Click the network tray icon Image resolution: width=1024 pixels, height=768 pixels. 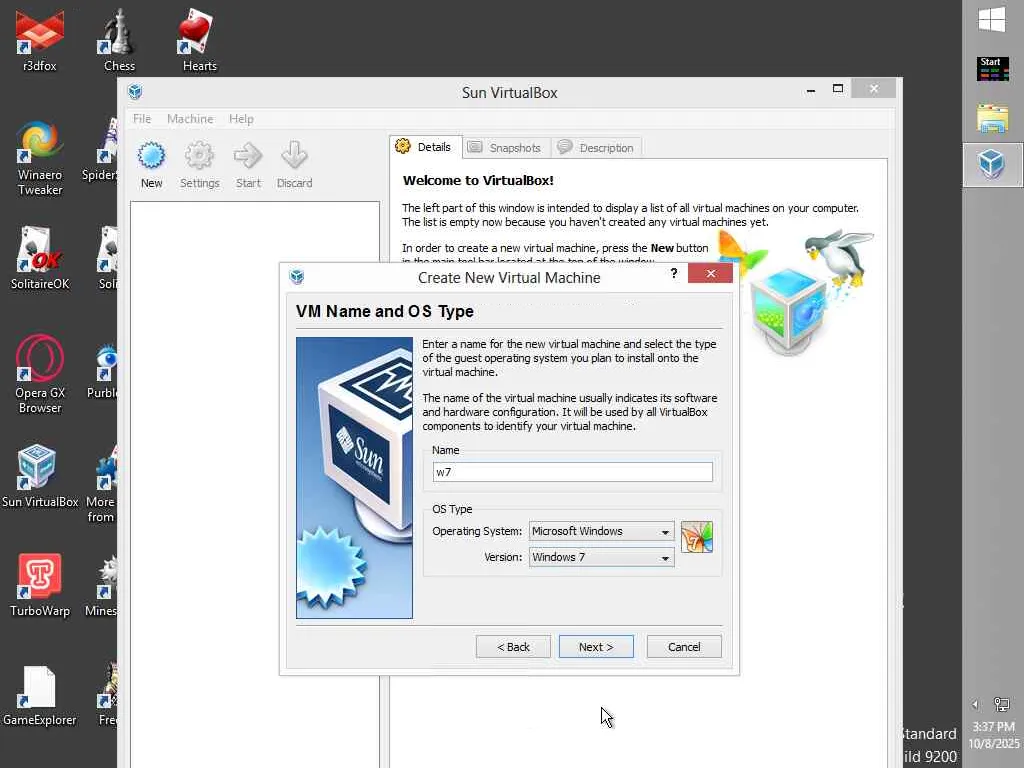[x=1001, y=704]
